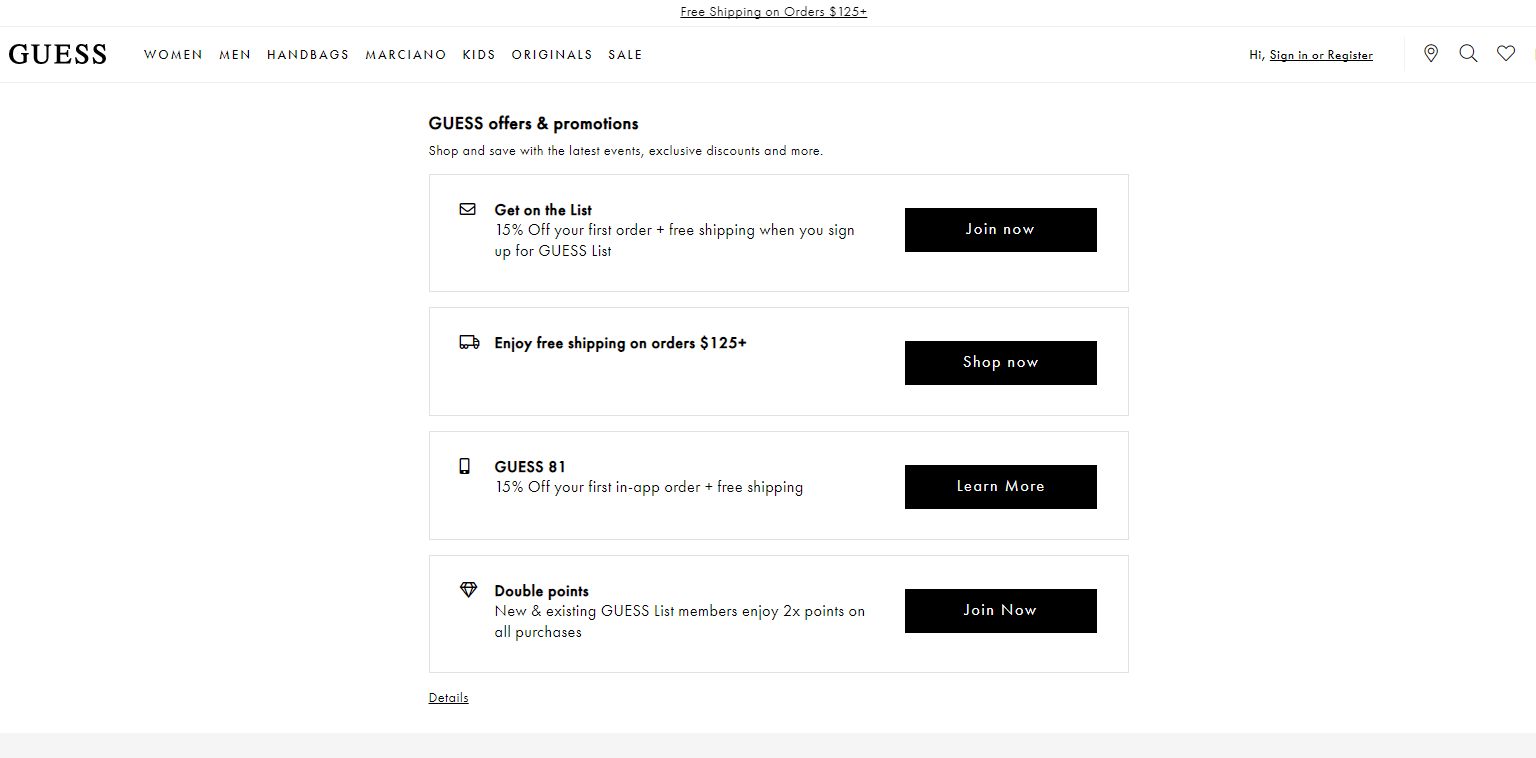Open the SALE section
This screenshot has width=1536, height=758.
625,55
